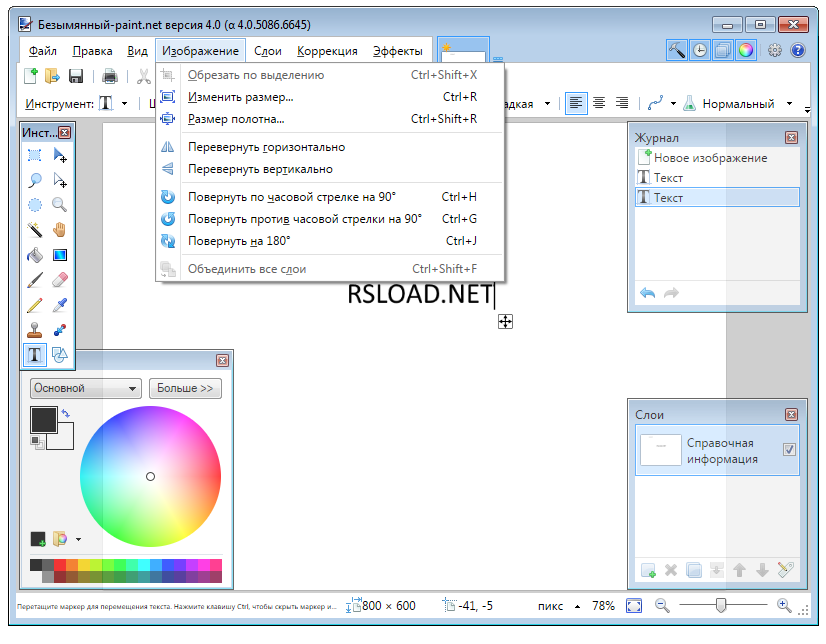
Task: Open the antialiasing mode dropdown arrow
Action: coord(673,104)
